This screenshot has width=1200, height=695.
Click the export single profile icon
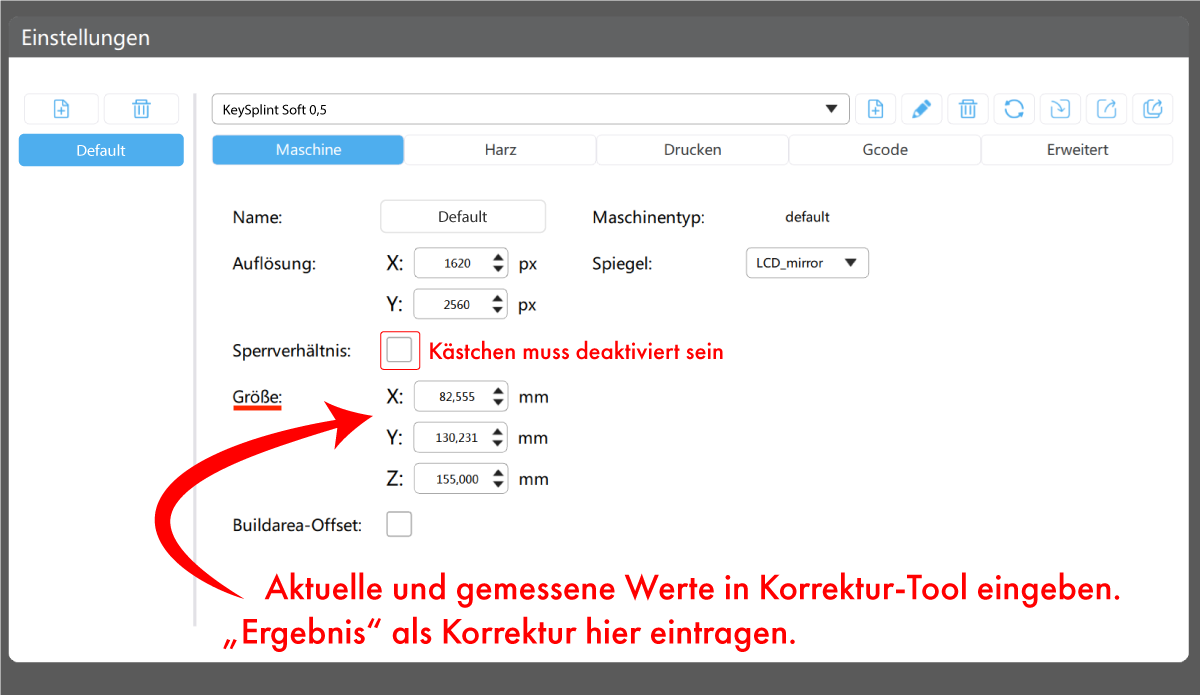pos(1106,109)
